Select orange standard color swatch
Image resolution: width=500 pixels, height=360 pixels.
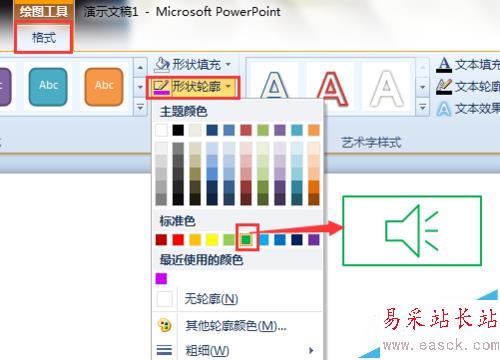195,240
